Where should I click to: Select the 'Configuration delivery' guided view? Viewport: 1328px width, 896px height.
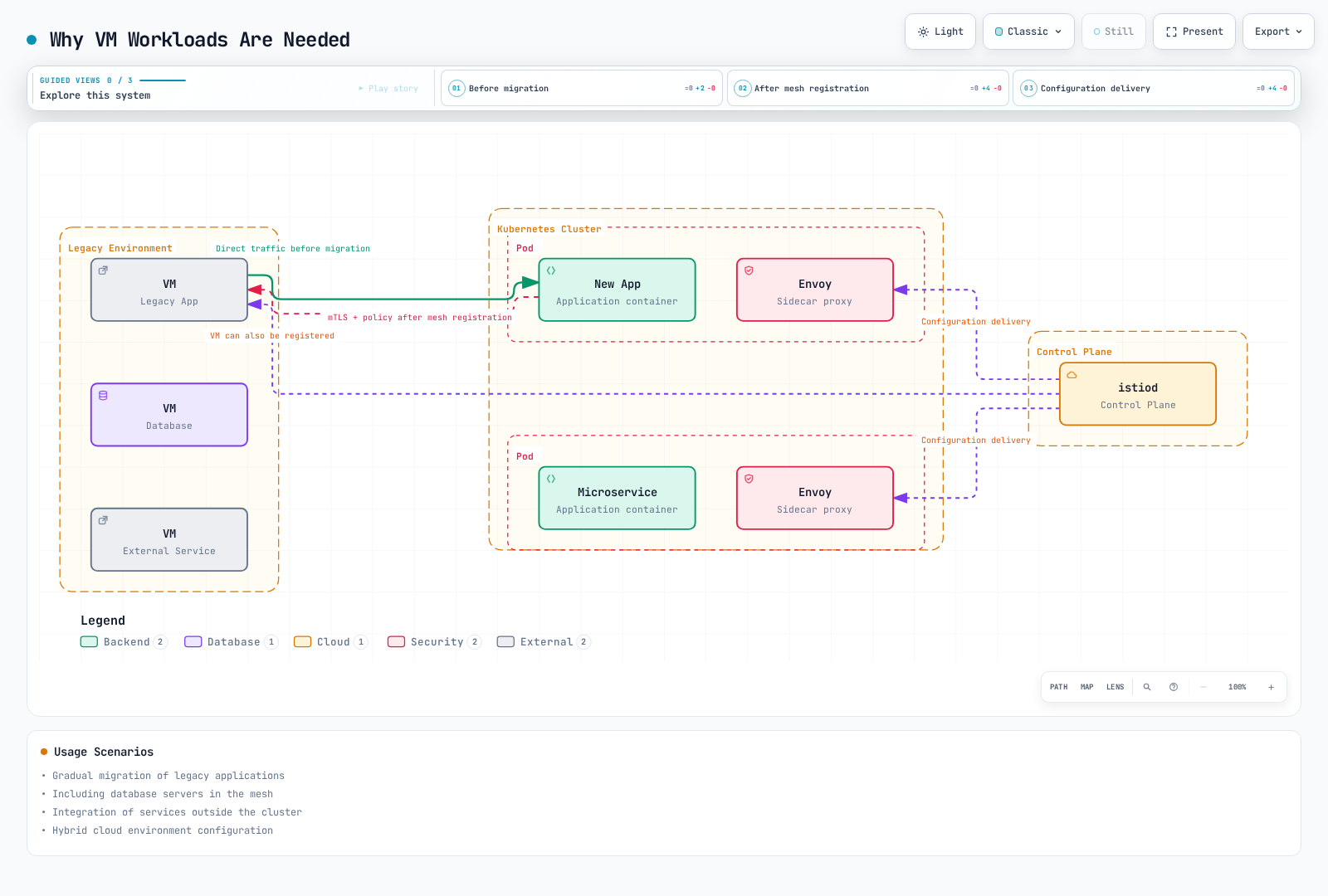click(x=1154, y=88)
